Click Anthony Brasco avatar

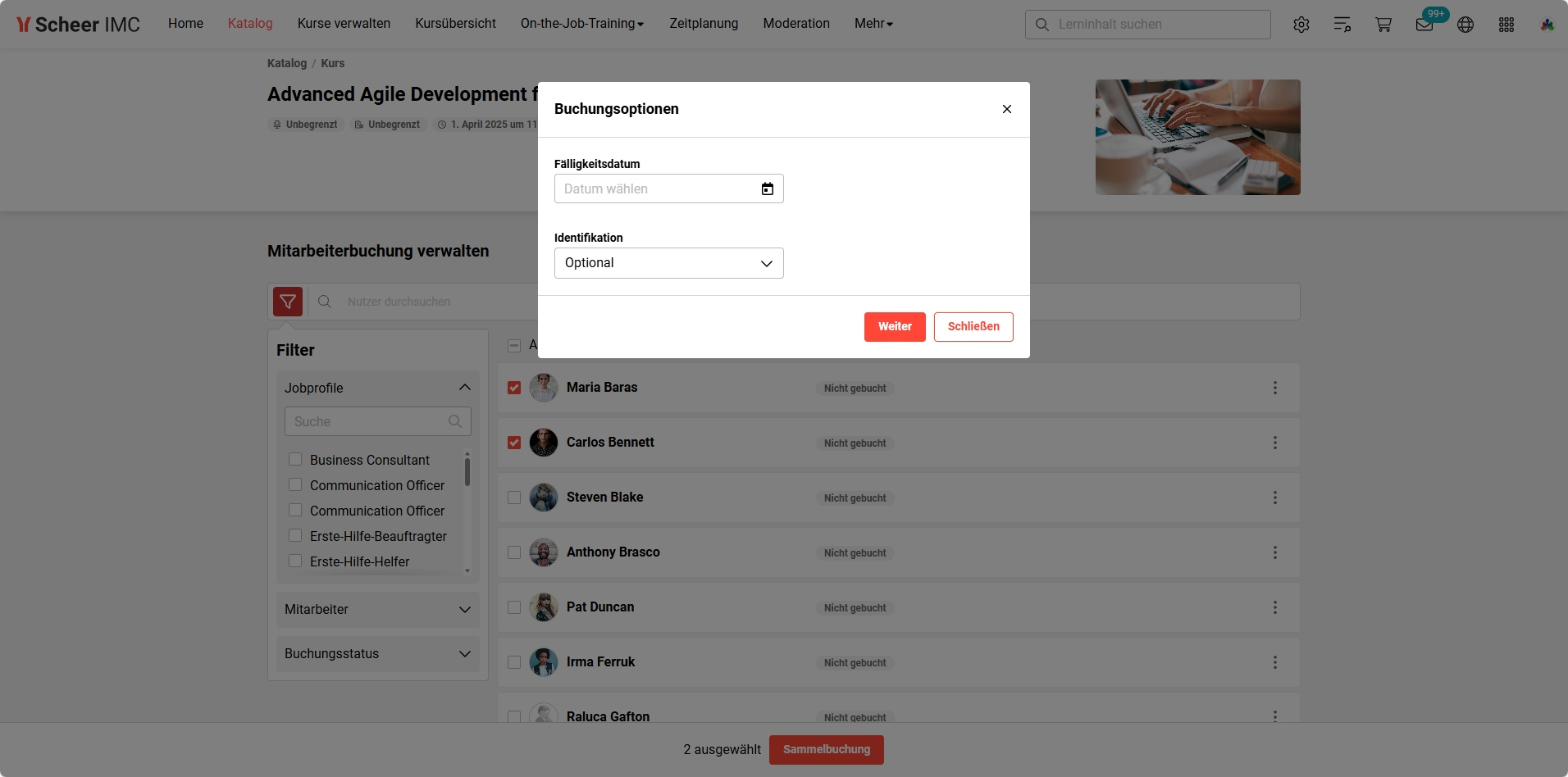[544, 552]
